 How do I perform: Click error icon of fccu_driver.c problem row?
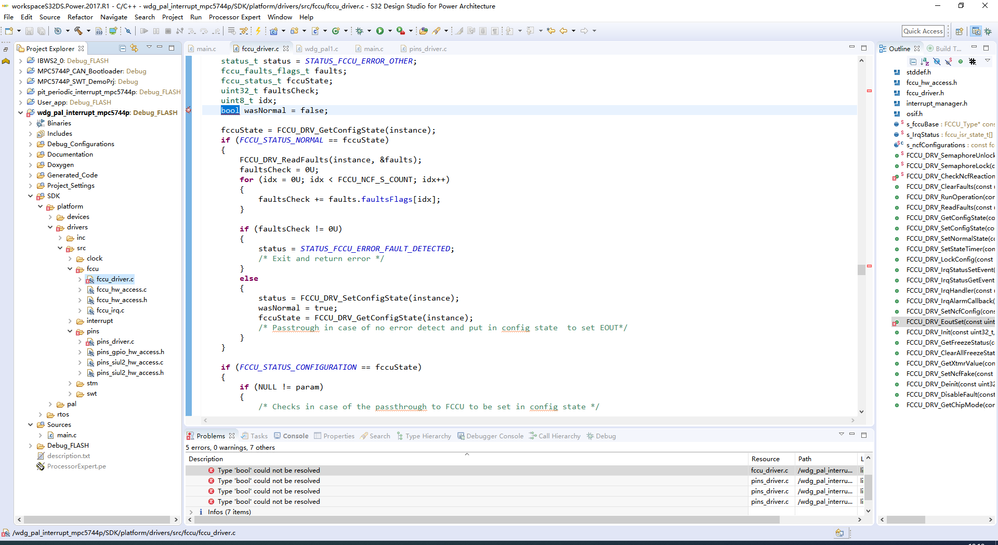click(211, 471)
